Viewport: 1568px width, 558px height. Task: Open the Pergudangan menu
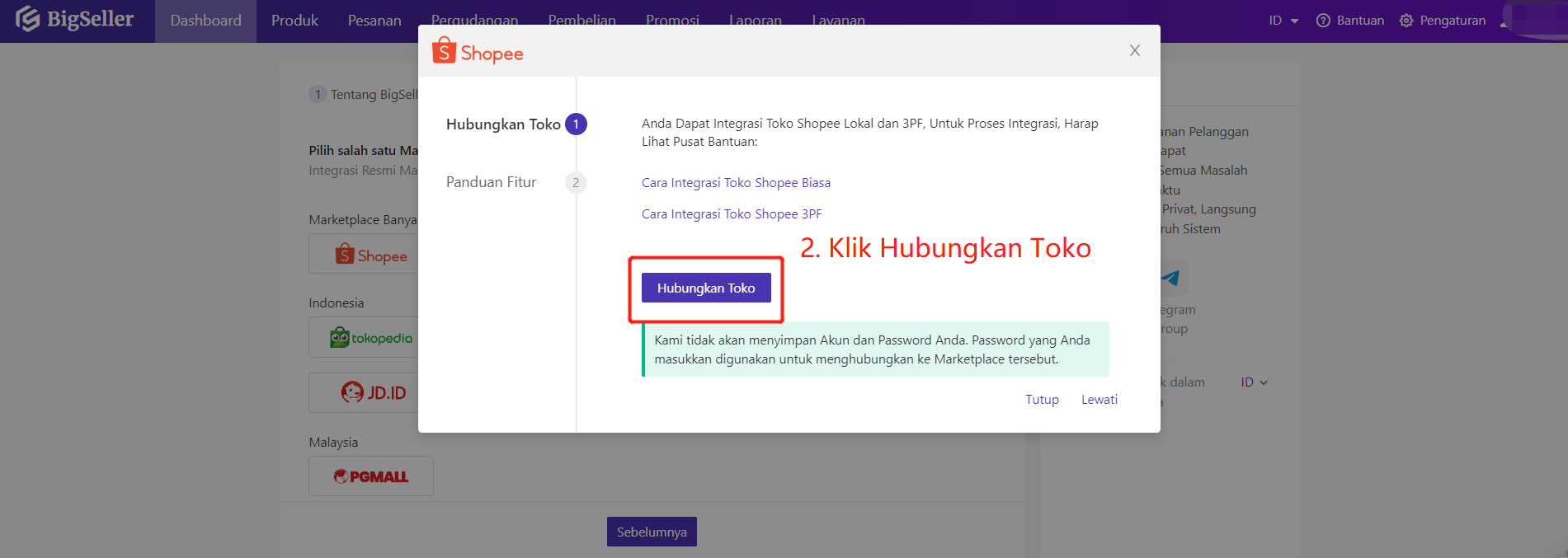click(474, 20)
